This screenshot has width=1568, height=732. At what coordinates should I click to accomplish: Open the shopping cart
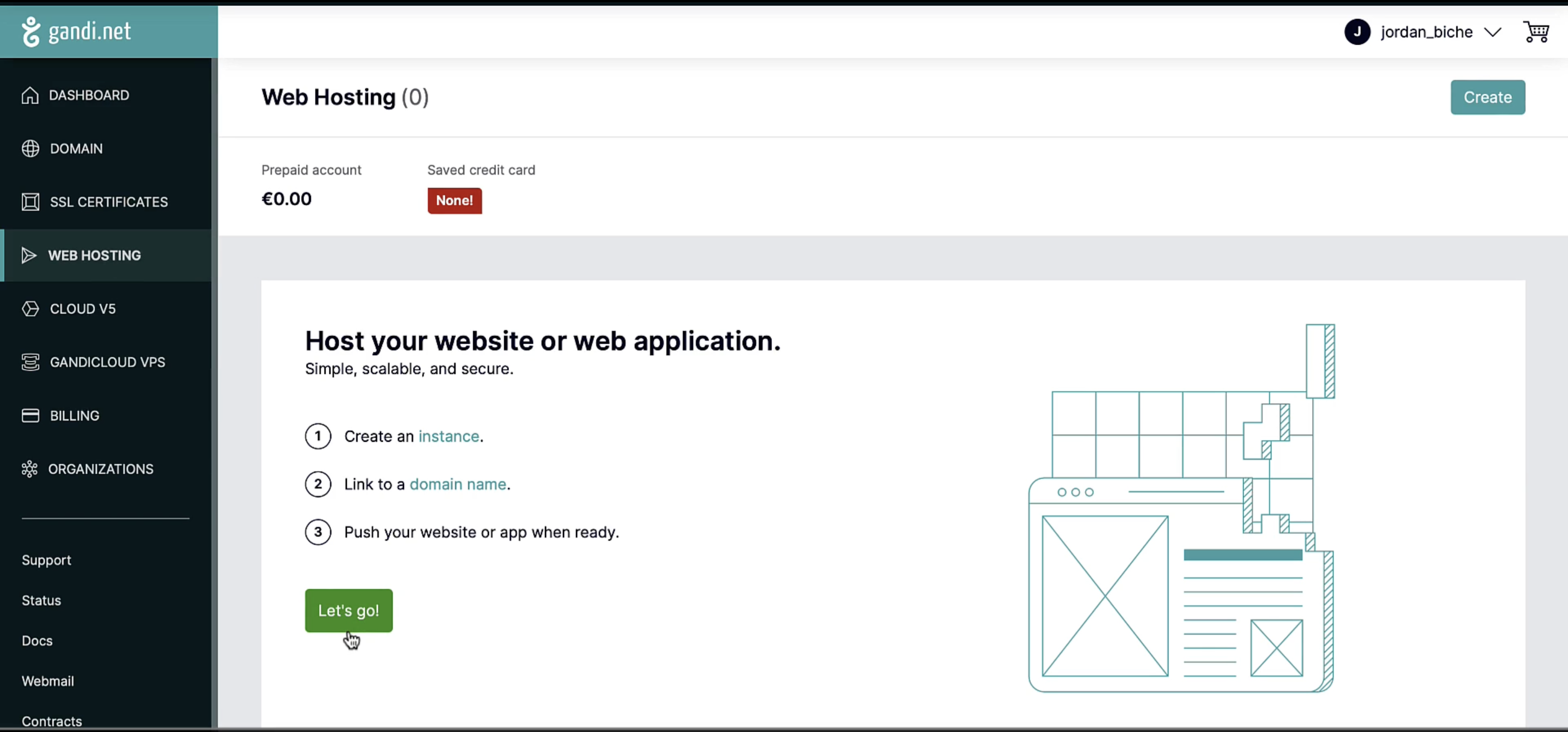[1536, 32]
